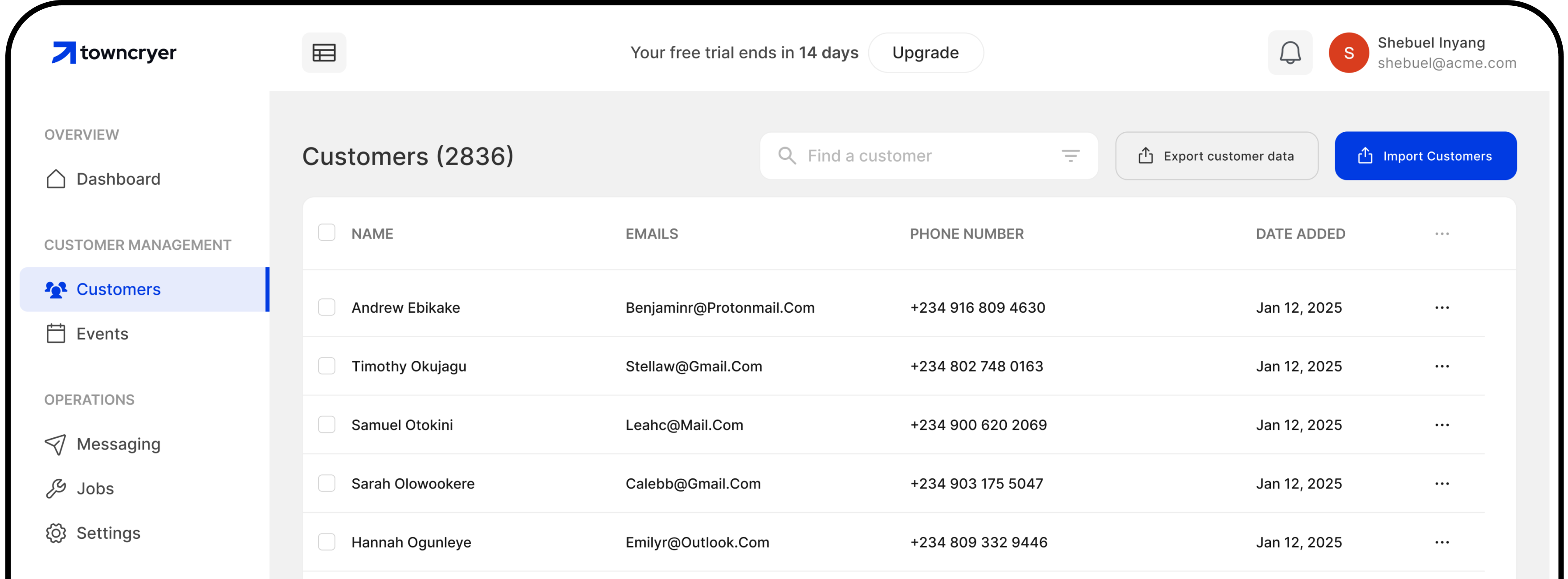The height and width of the screenshot is (579, 1568).
Task: Select Hannah Ogunleye's checkbox
Action: pos(327,542)
